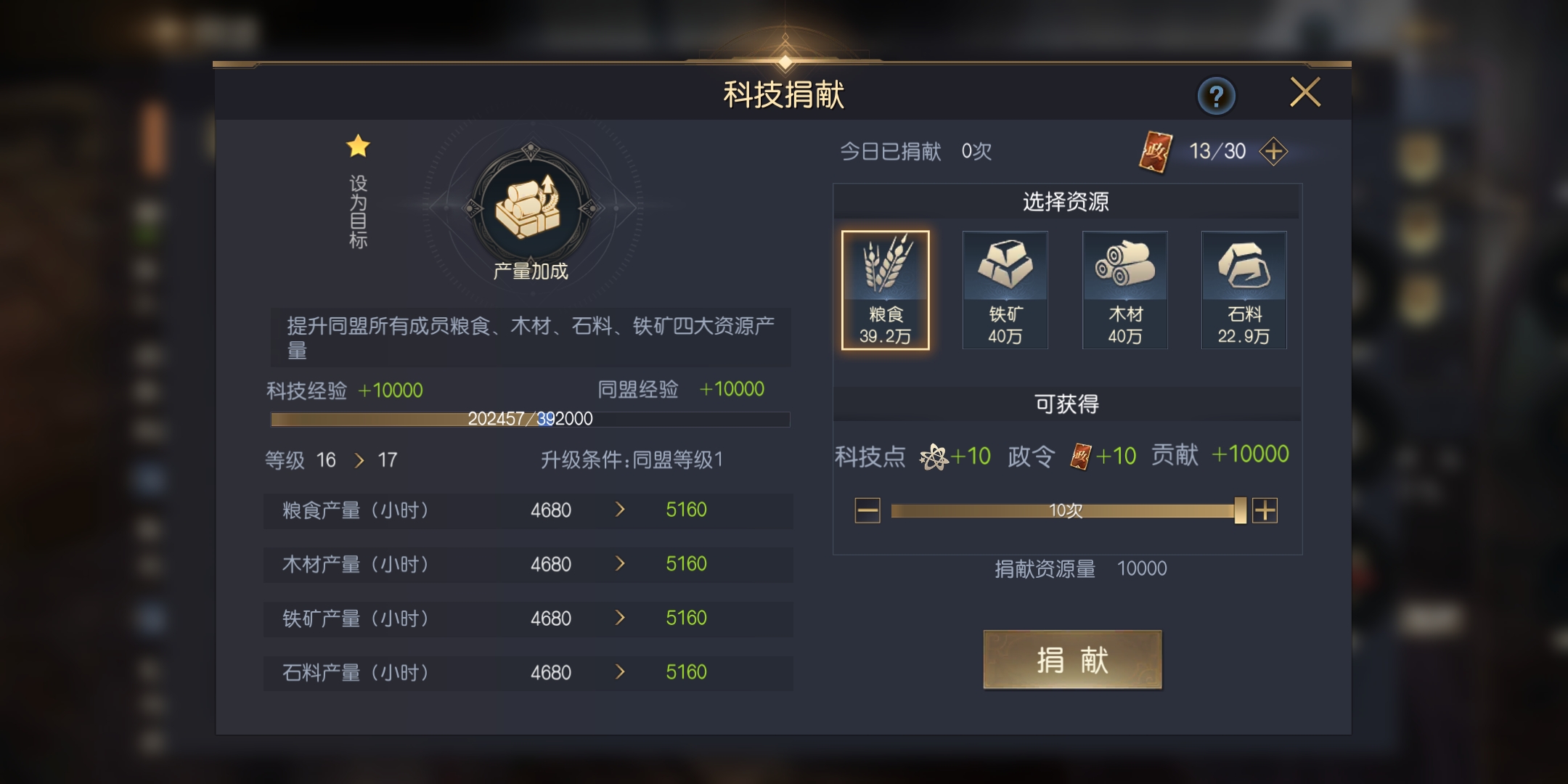Increase donation count with the plus button

tap(1265, 510)
